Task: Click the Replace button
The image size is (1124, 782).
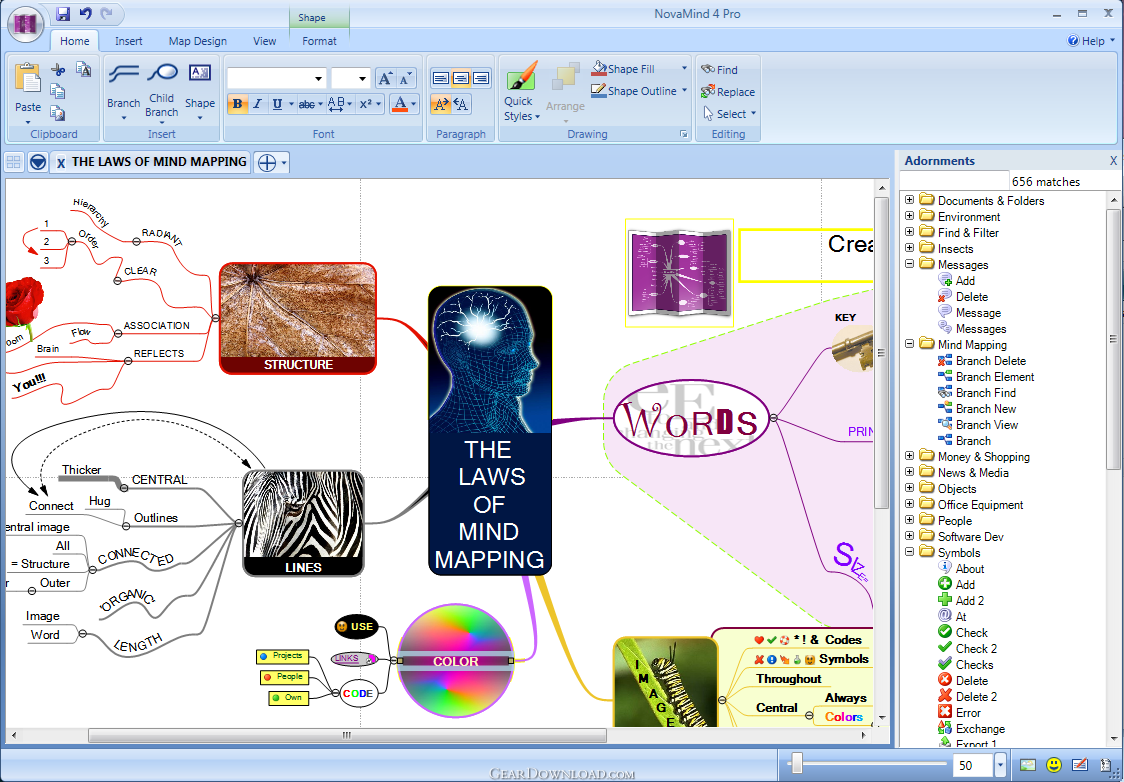Action: coord(728,92)
